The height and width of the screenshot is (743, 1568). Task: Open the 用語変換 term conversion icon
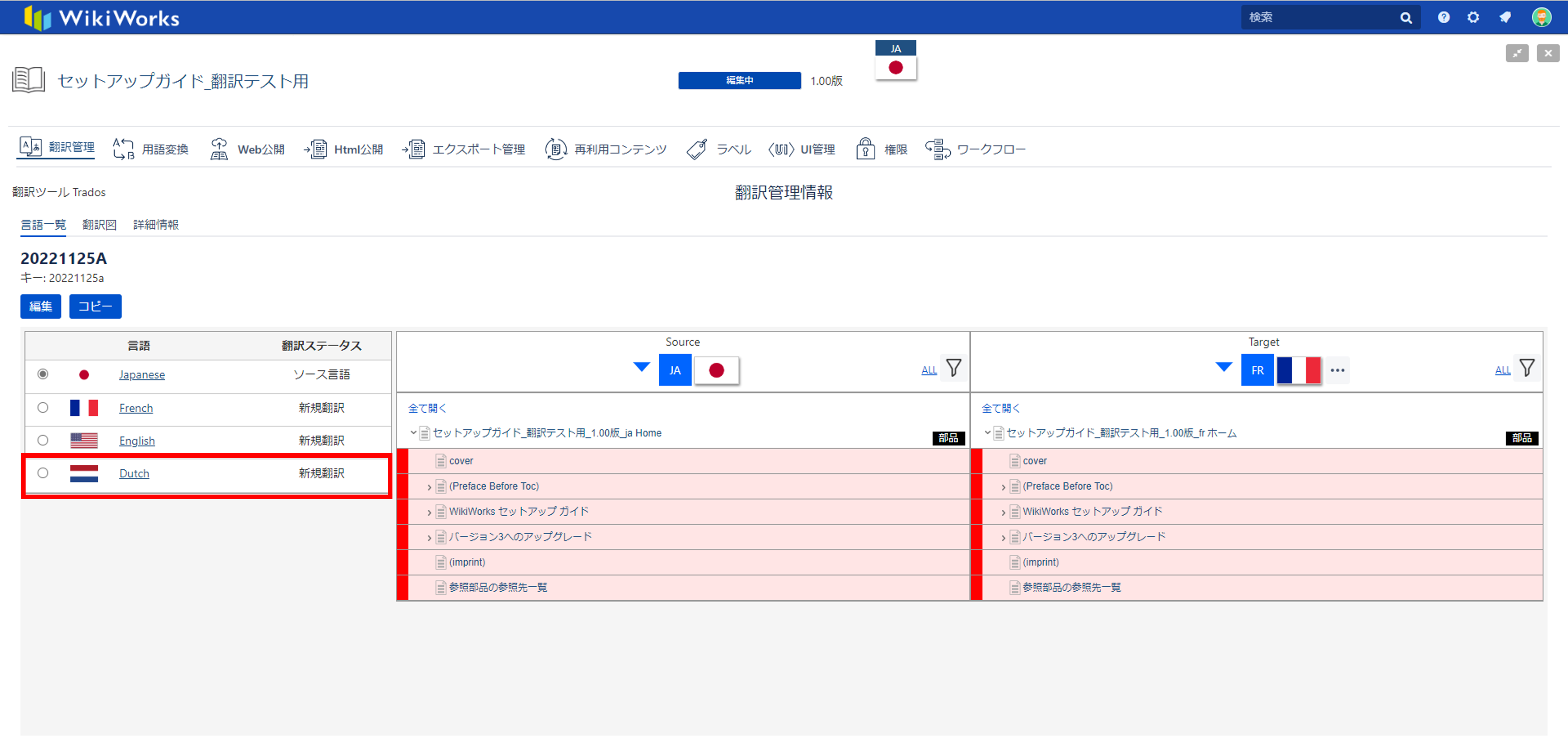click(x=123, y=149)
